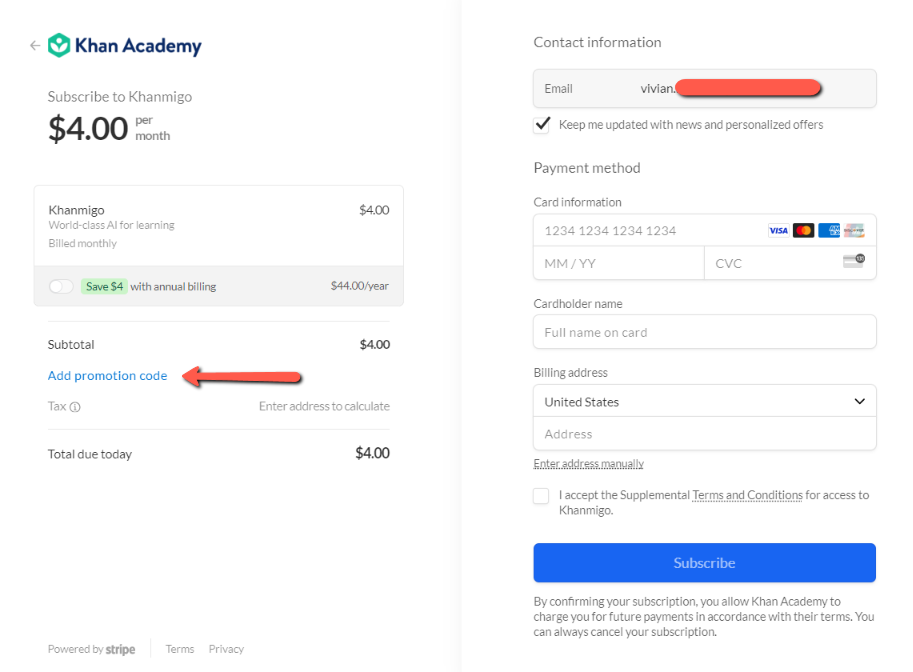913x672 pixels.
Task: Click the CVC card hint icon
Action: [x=853, y=262]
